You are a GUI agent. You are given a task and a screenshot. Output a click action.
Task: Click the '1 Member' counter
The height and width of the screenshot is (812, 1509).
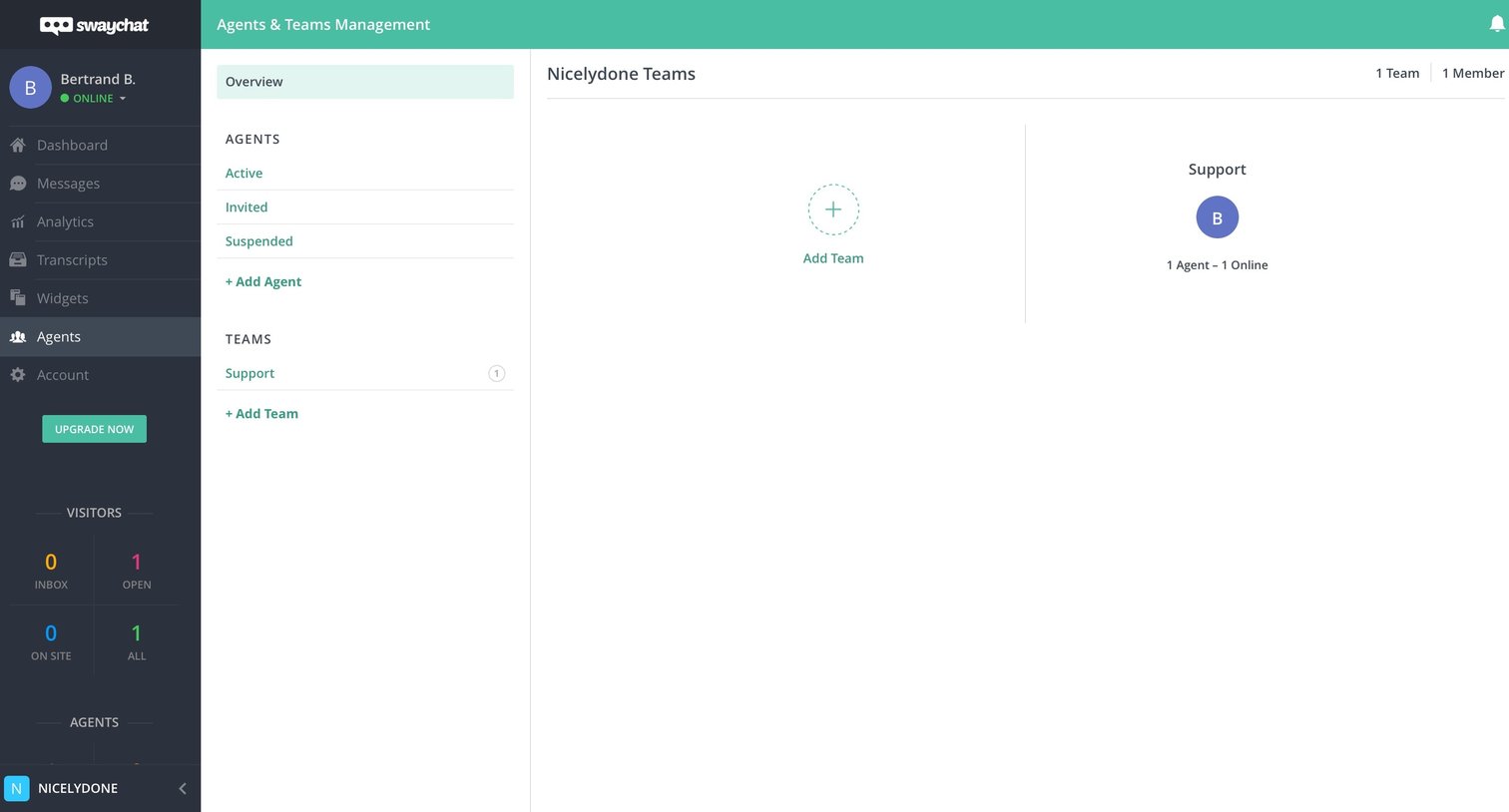point(1473,73)
